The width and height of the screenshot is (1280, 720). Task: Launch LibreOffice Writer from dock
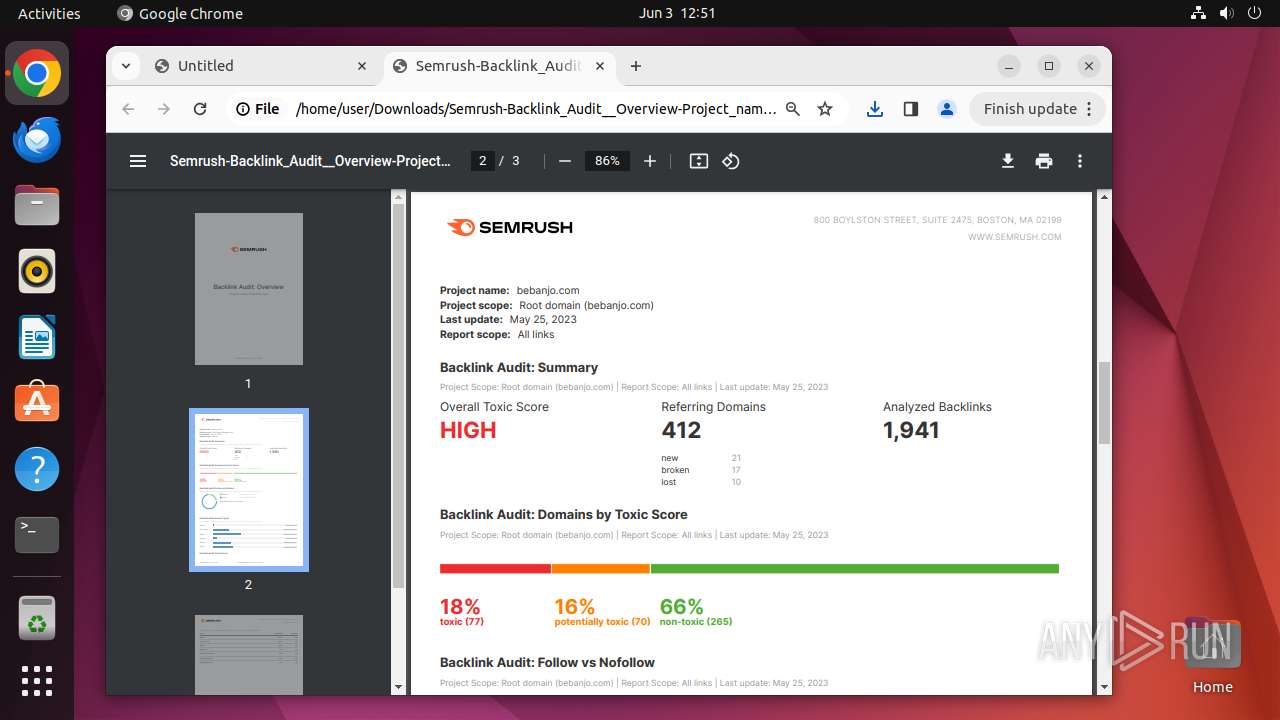37,338
